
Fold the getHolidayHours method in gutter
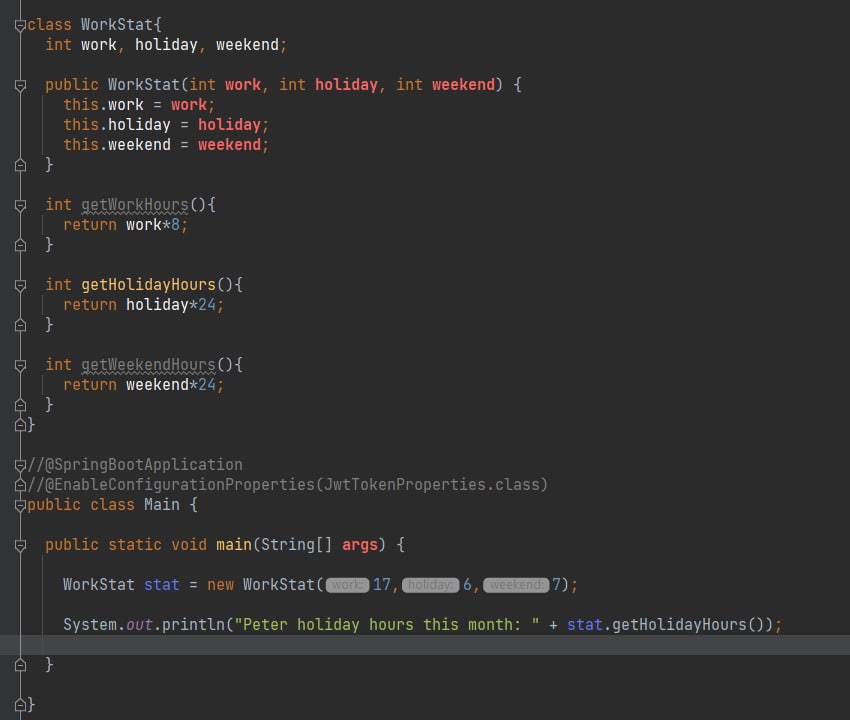20,285
